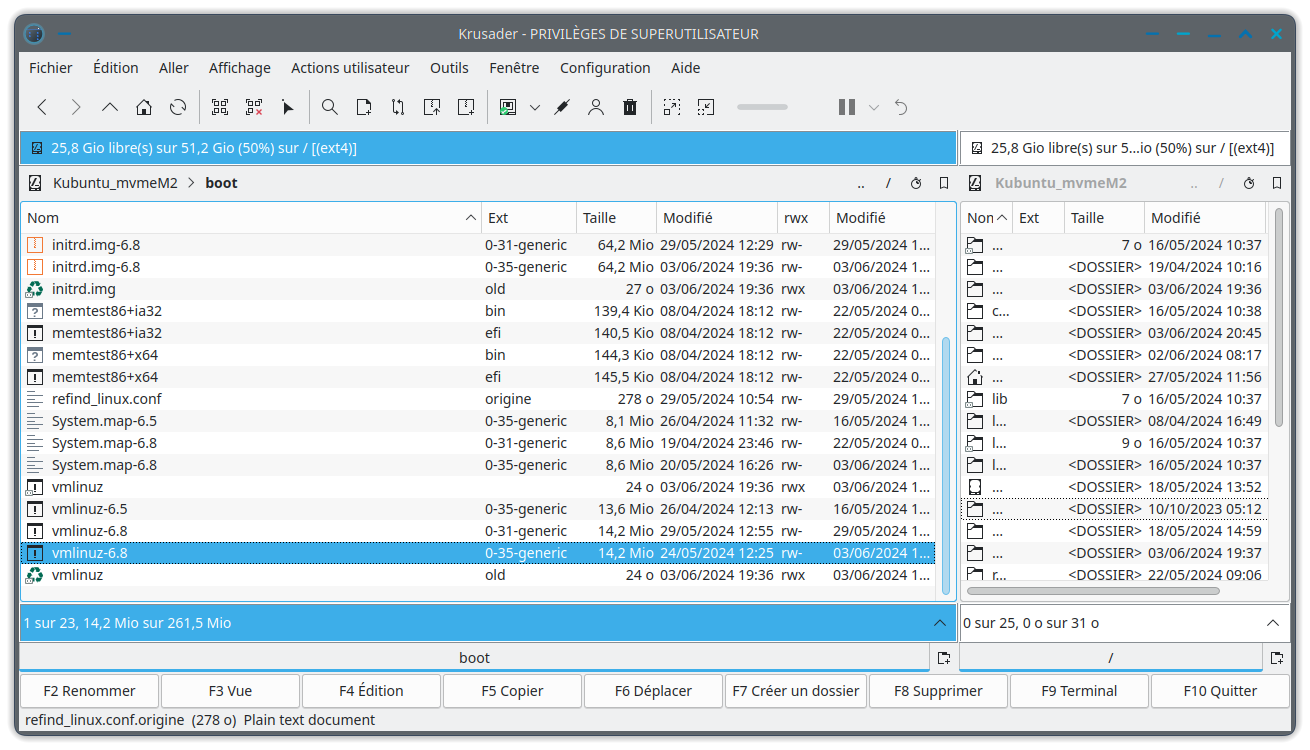
Task: Click the Krusader app icon in title bar
Action: (x=34, y=34)
